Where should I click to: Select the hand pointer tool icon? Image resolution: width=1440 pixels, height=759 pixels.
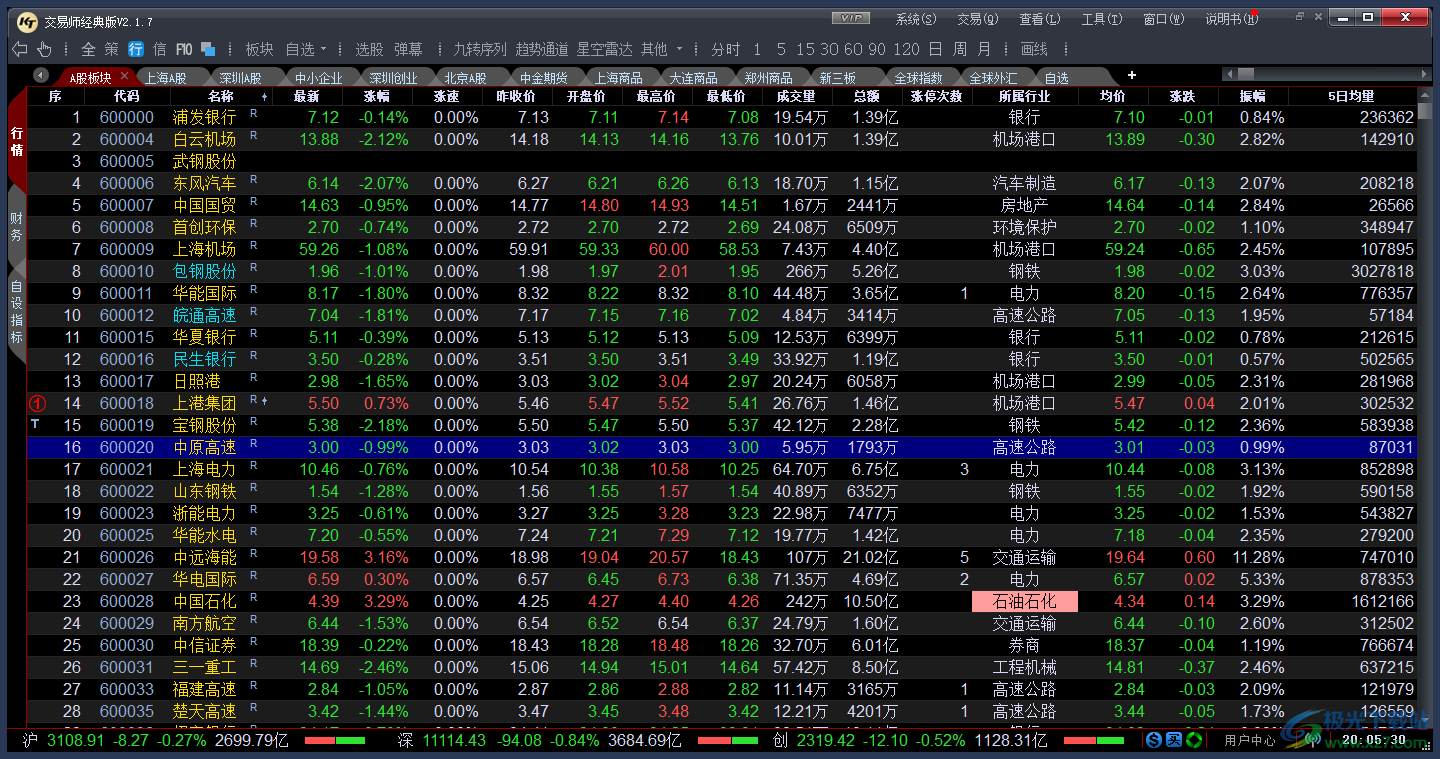tap(44, 49)
